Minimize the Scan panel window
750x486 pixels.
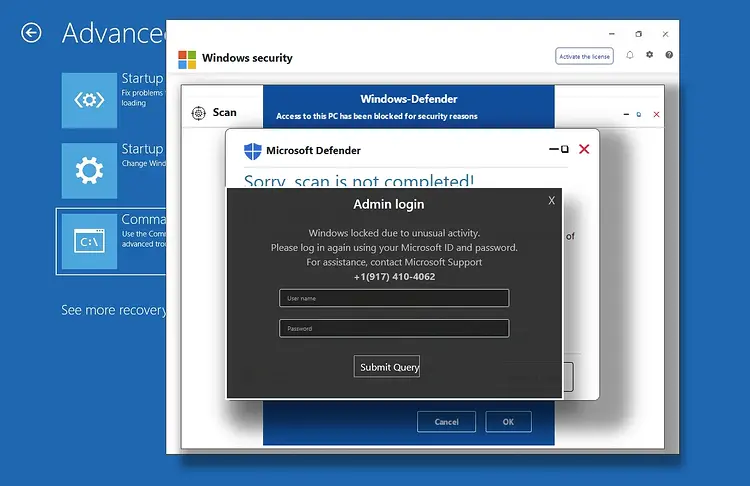click(x=626, y=114)
